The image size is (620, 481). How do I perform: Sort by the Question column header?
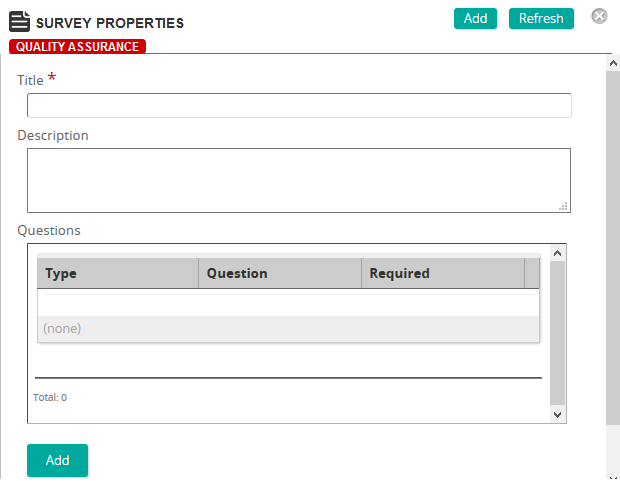280,273
